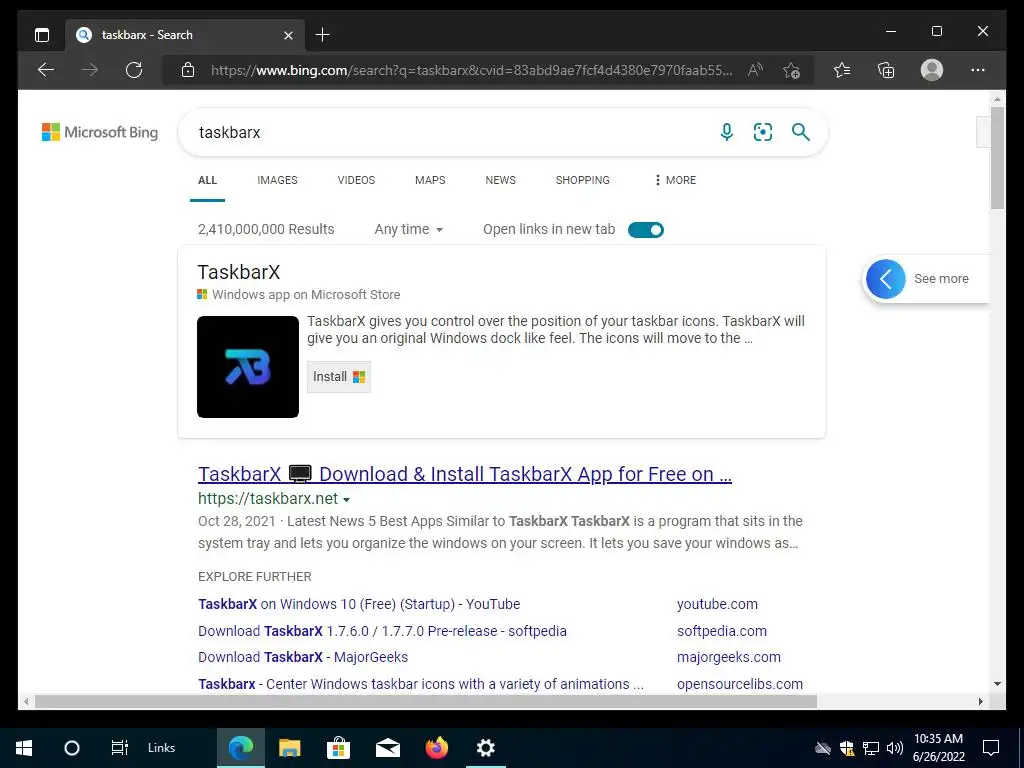Expand the taskbarx.net URL dropdown arrow
This screenshot has width=1024, height=768.
(347, 500)
